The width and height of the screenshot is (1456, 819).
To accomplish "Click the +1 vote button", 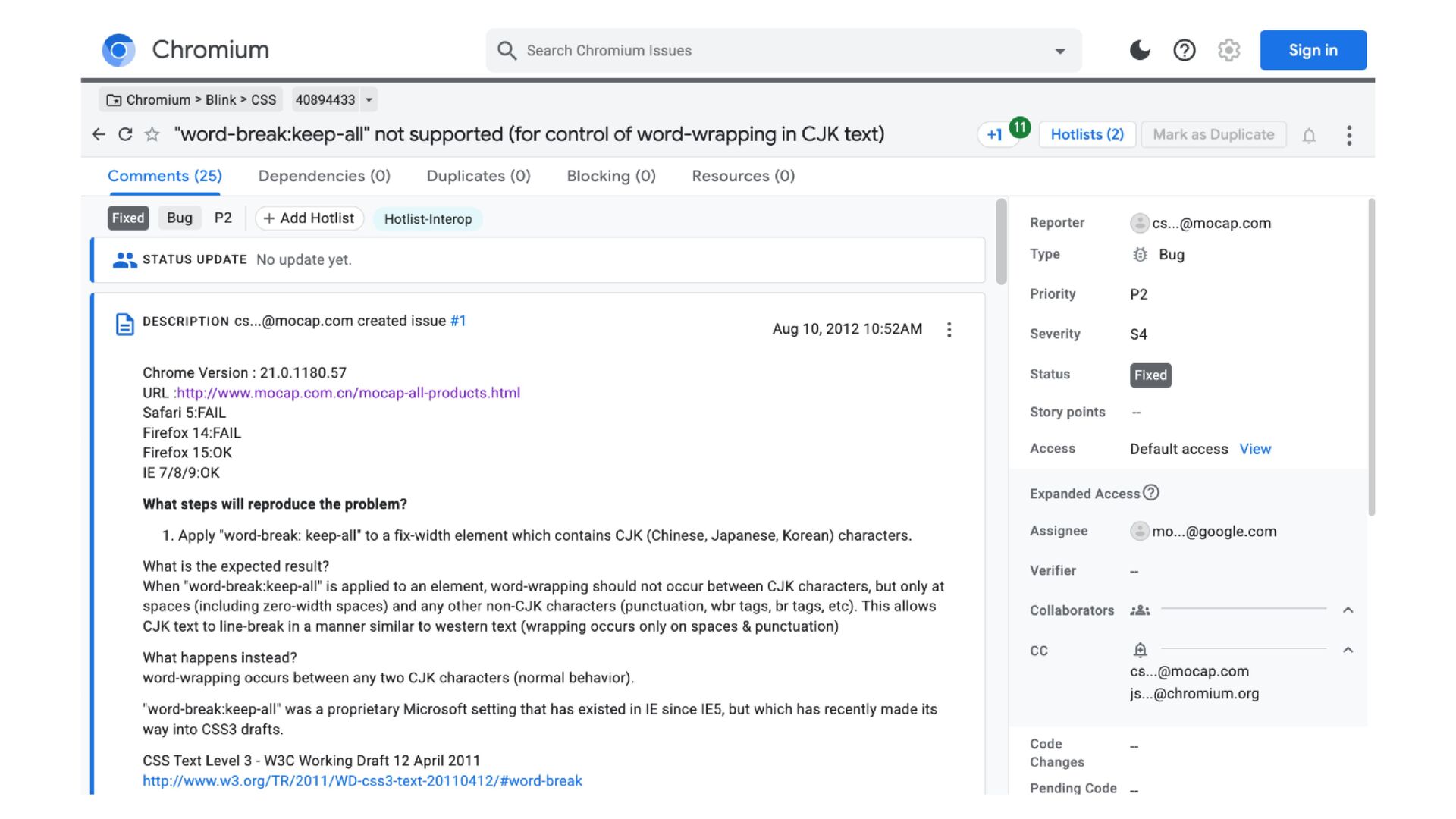I will (x=995, y=135).
